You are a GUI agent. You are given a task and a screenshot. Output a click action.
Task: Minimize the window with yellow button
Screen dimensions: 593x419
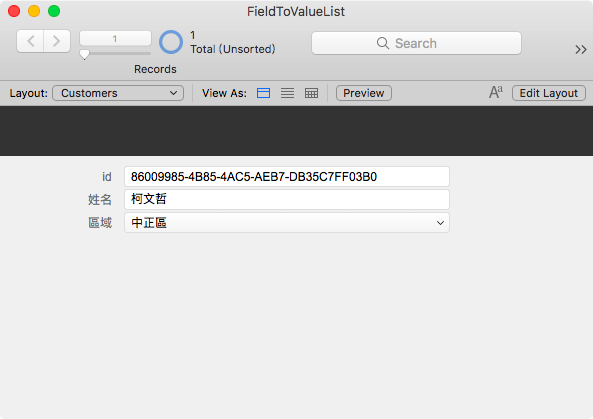pos(34,11)
